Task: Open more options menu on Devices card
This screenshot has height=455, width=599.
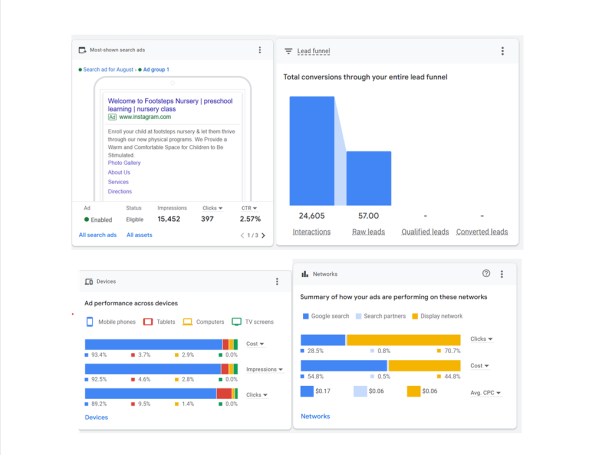Action: pos(277,282)
